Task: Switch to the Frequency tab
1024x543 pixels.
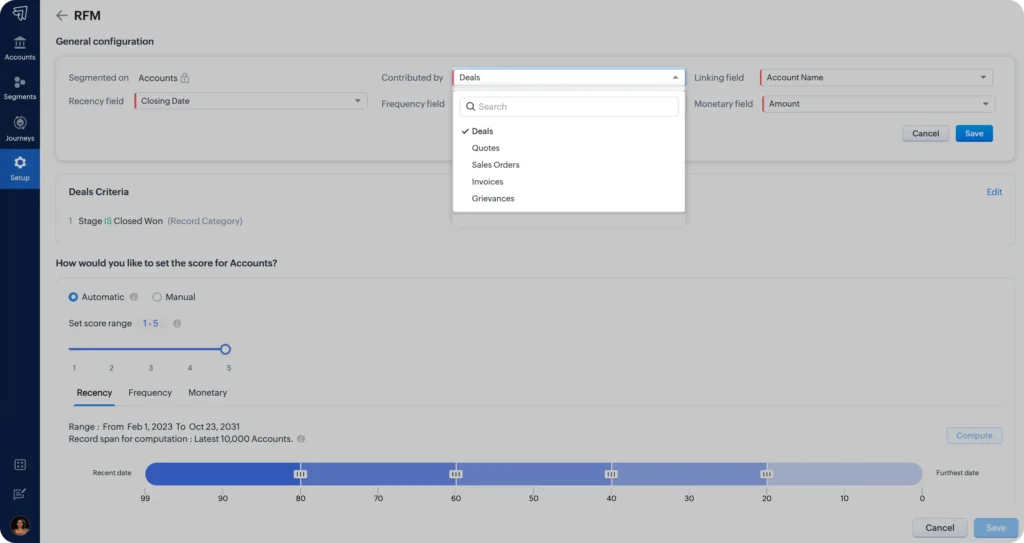Action: pyautogui.click(x=150, y=393)
